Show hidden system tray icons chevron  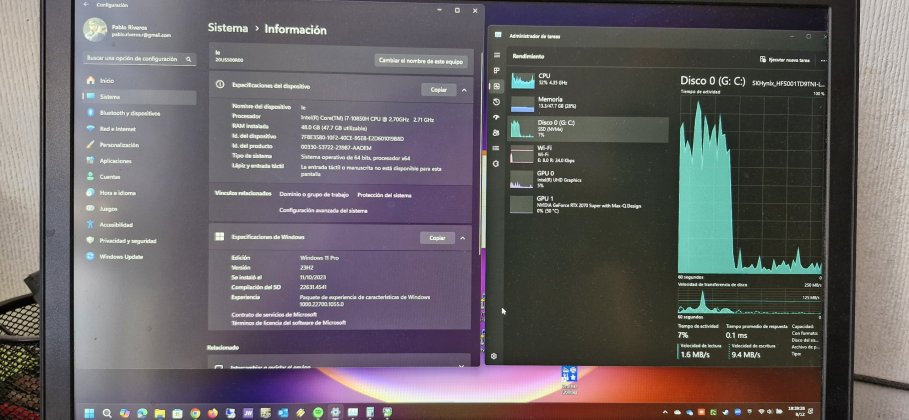click(x=666, y=411)
